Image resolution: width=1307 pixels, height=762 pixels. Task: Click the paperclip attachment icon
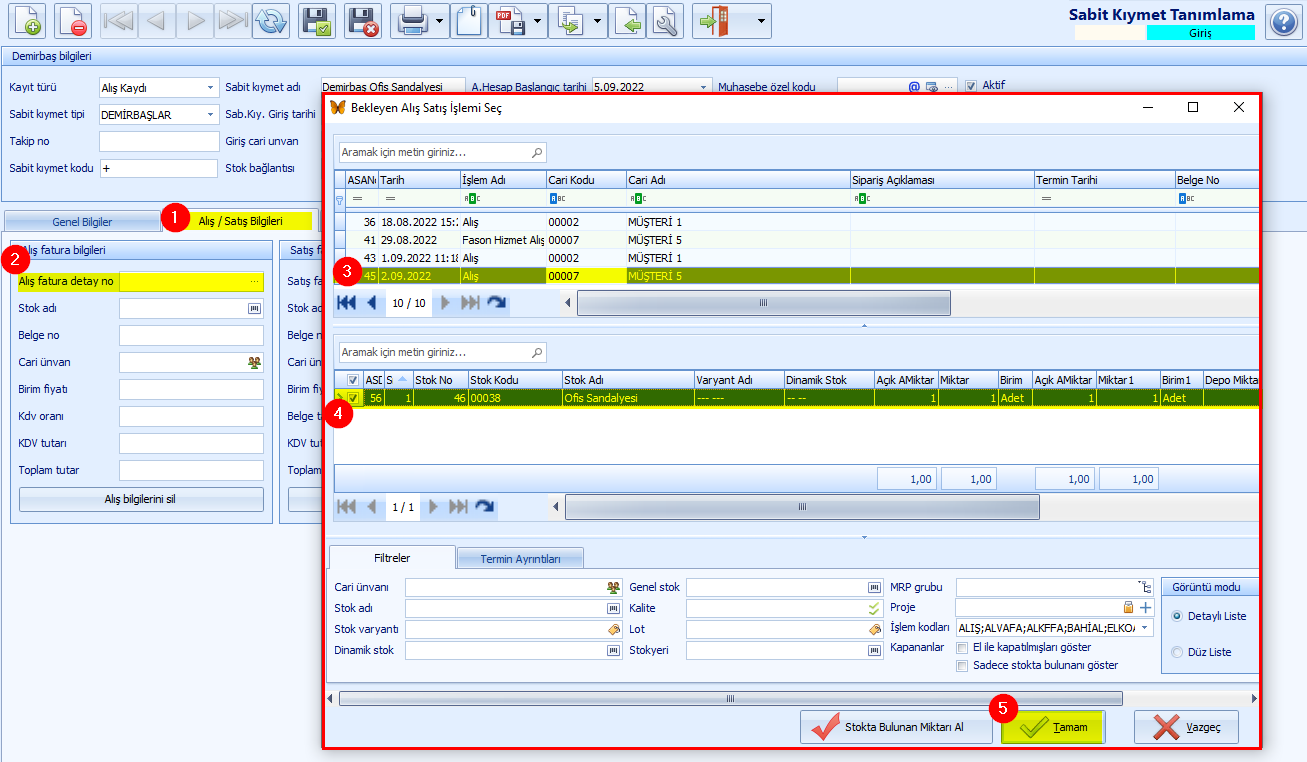(469, 21)
